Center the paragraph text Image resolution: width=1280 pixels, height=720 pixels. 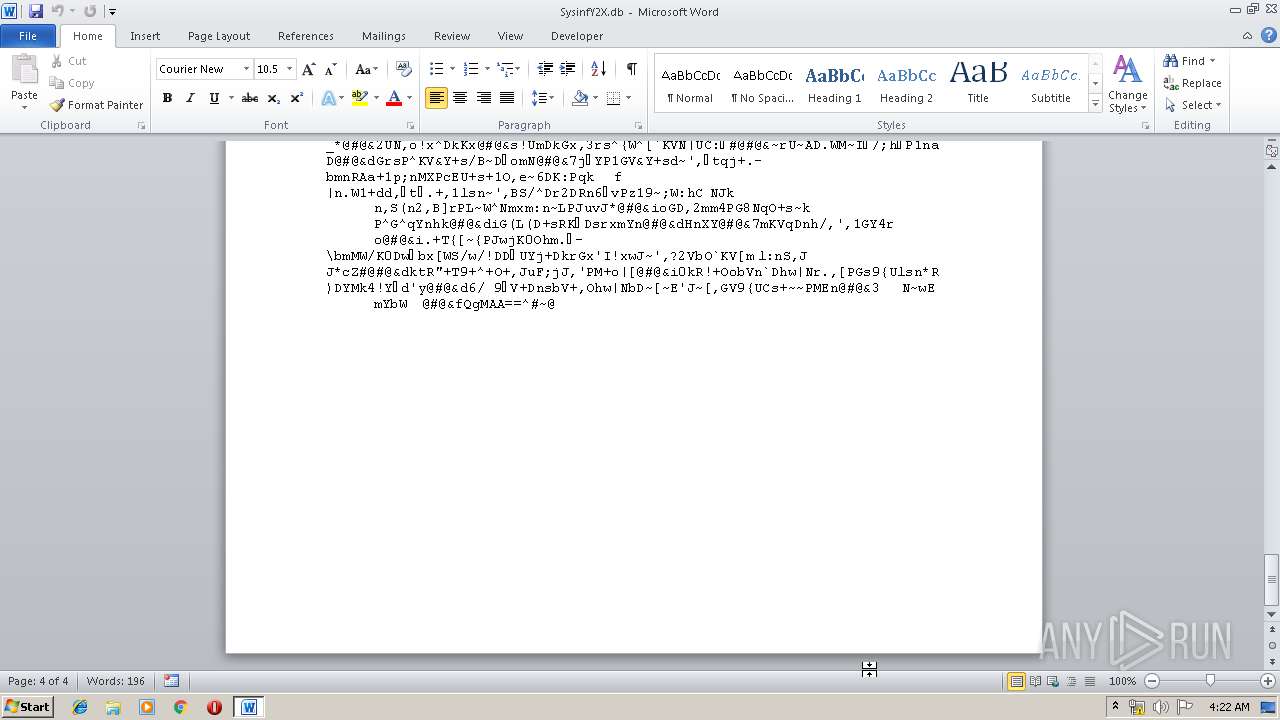coord(460,98)
